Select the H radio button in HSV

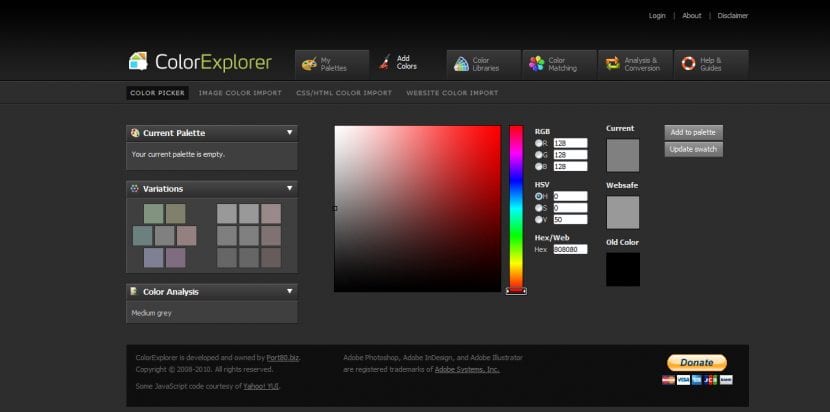pyautogui.click(x=539, y=196)
